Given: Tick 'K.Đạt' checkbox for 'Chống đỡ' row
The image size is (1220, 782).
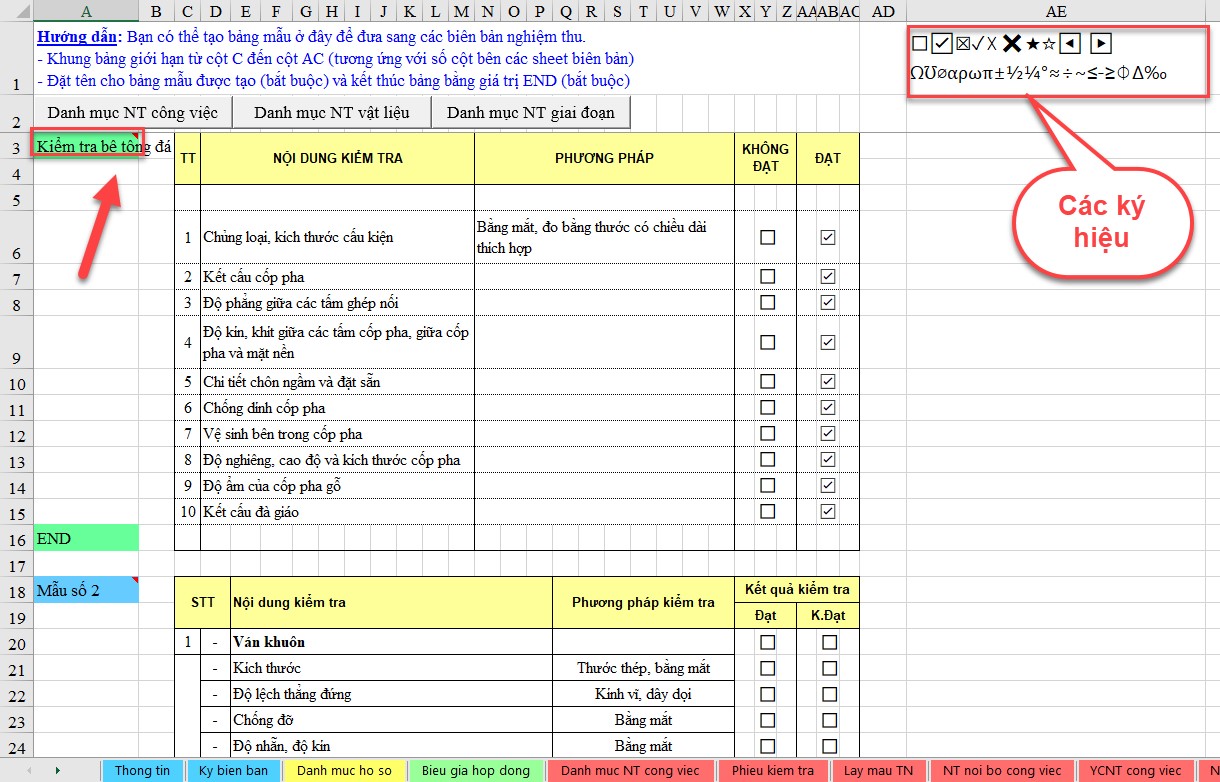Looking at the screenshot, I should [829, 720].
